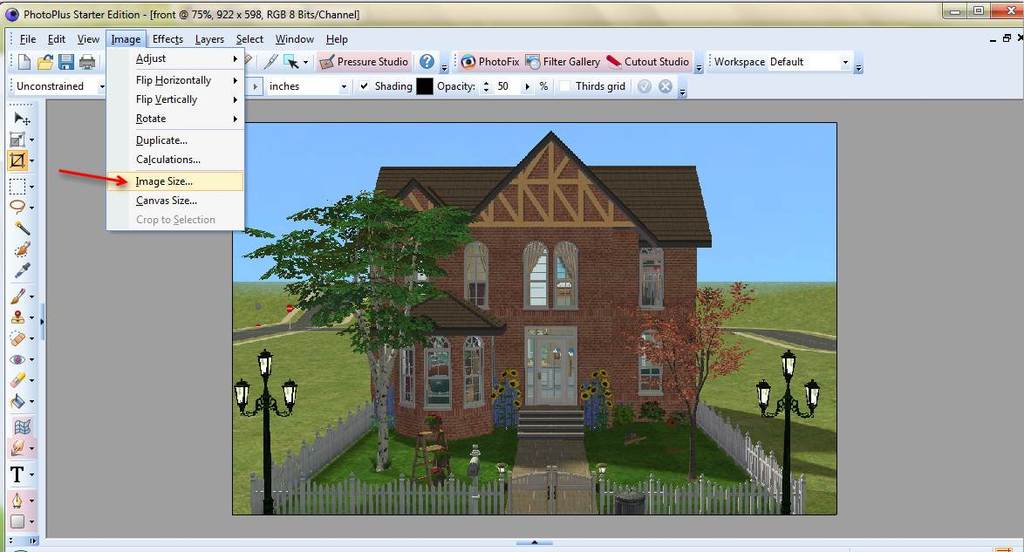Toggle the Shading checkbox

pos(364,86)
